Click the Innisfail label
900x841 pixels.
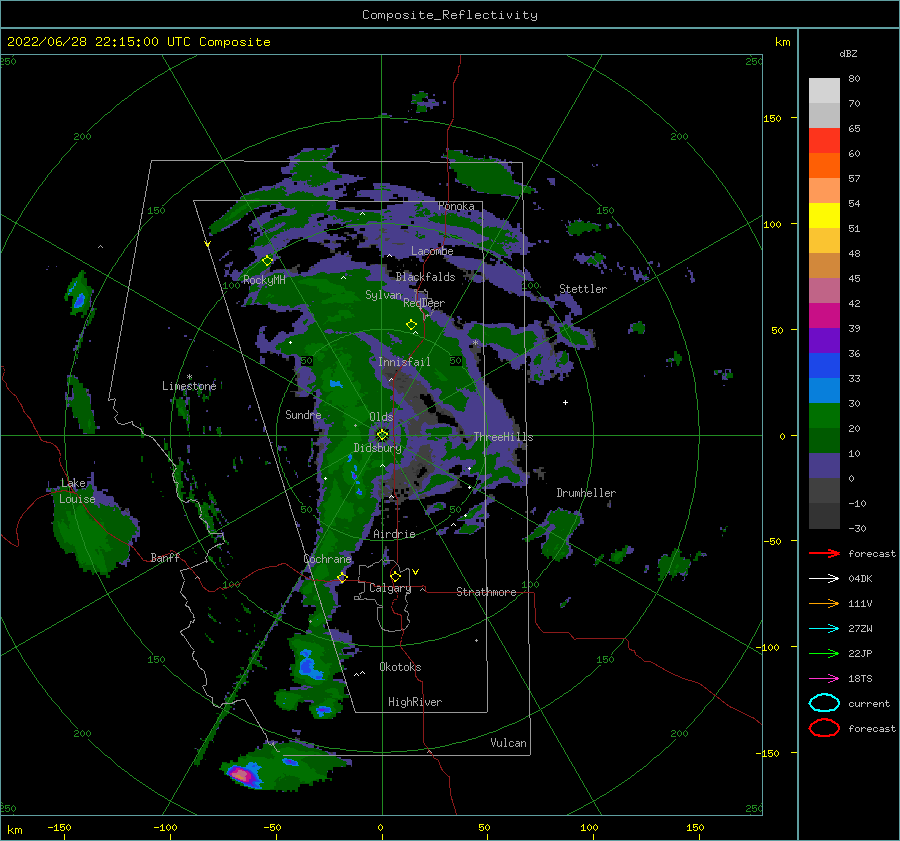404,362
